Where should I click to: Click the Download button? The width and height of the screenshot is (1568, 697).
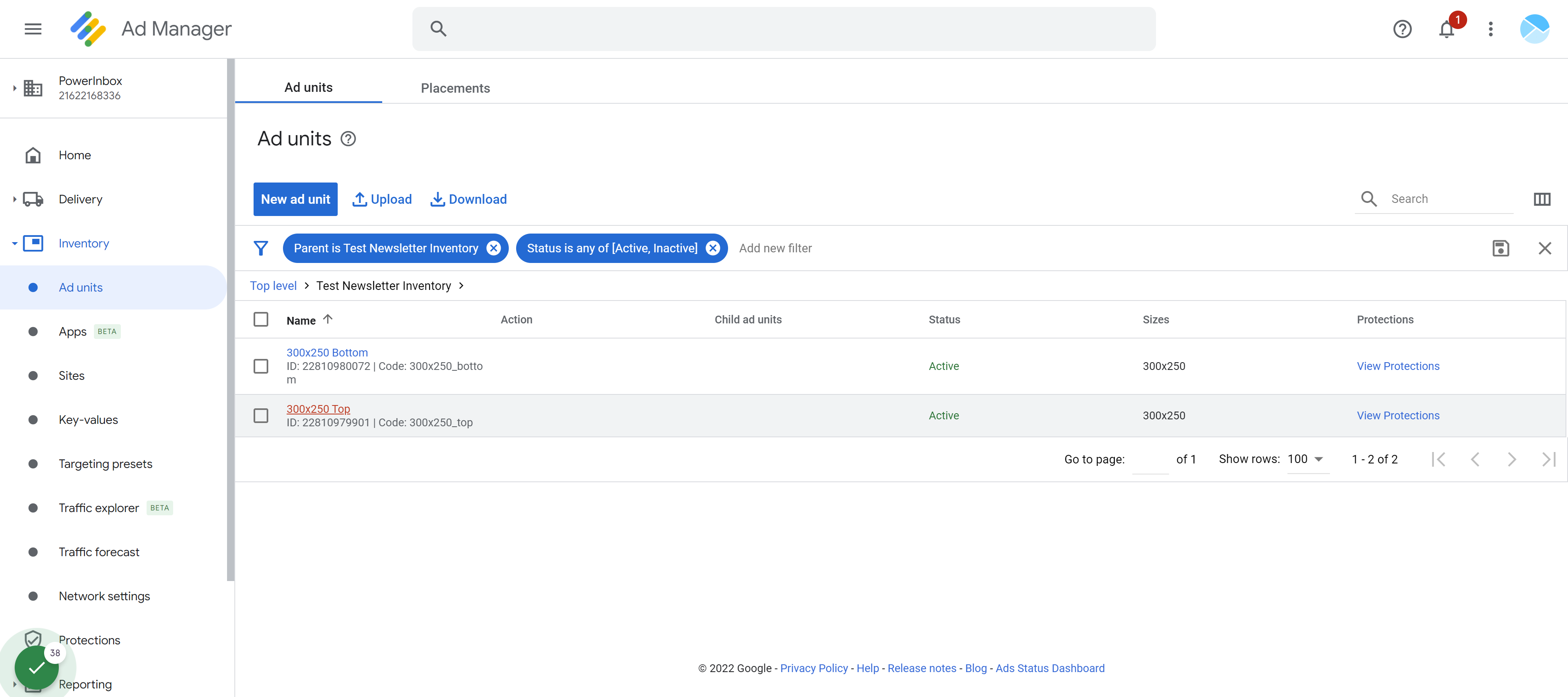[469, 199]
